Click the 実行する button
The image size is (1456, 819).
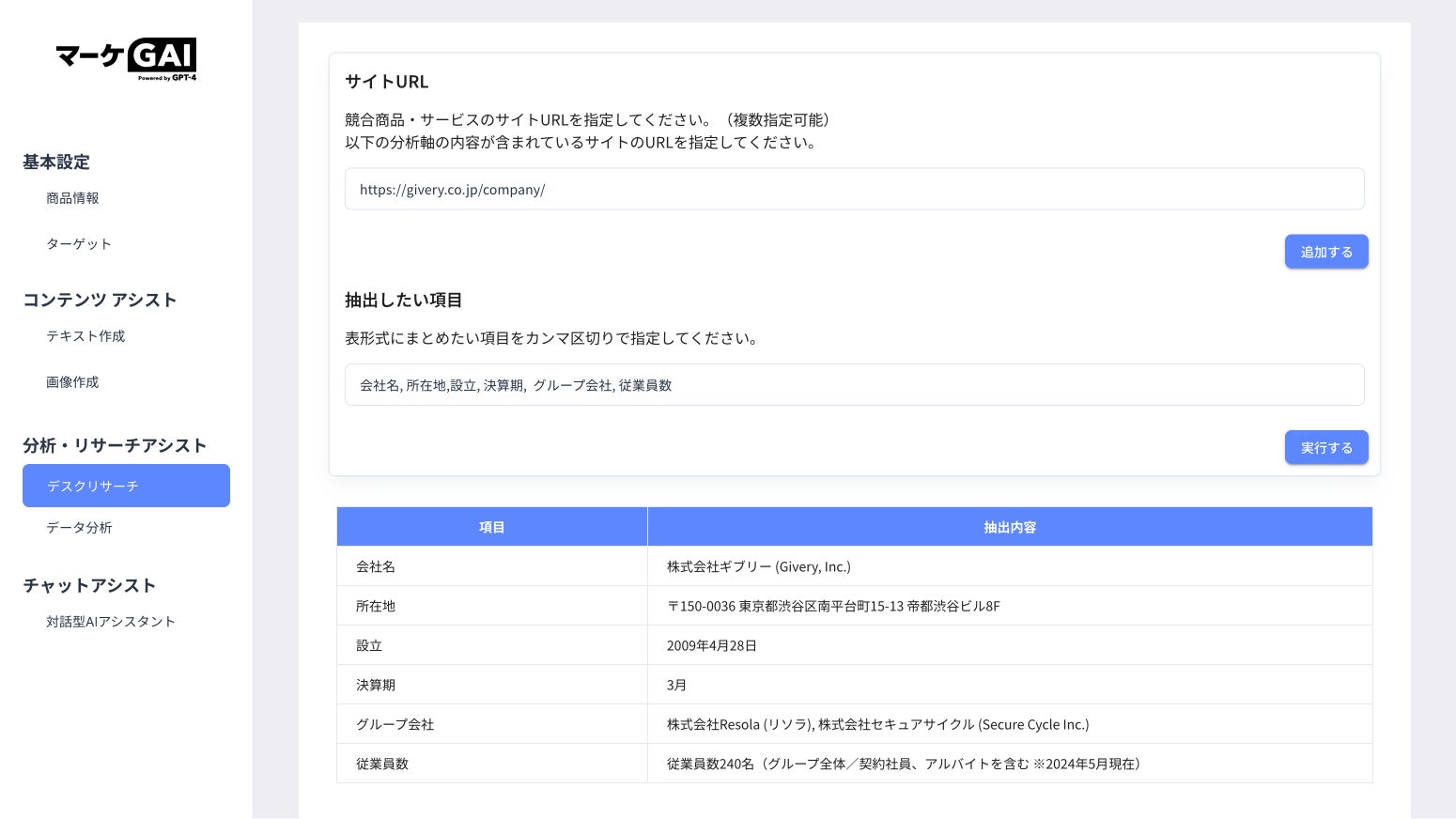pos(1326,448)
